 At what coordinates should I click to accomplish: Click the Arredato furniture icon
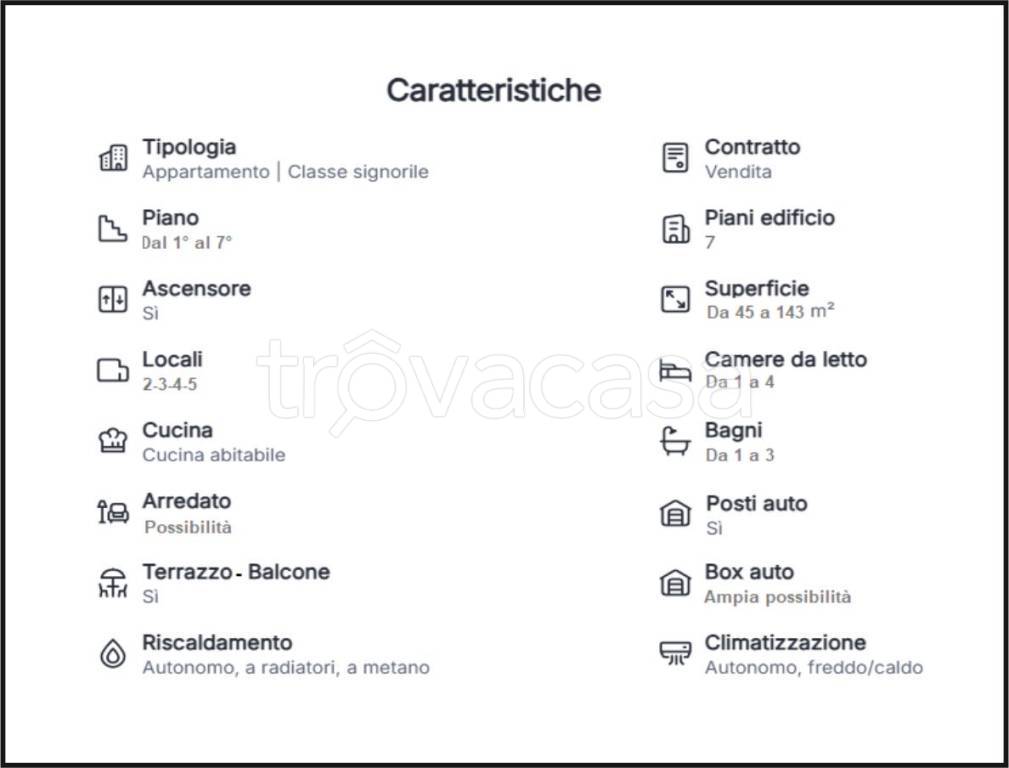[x=113, y=512]
